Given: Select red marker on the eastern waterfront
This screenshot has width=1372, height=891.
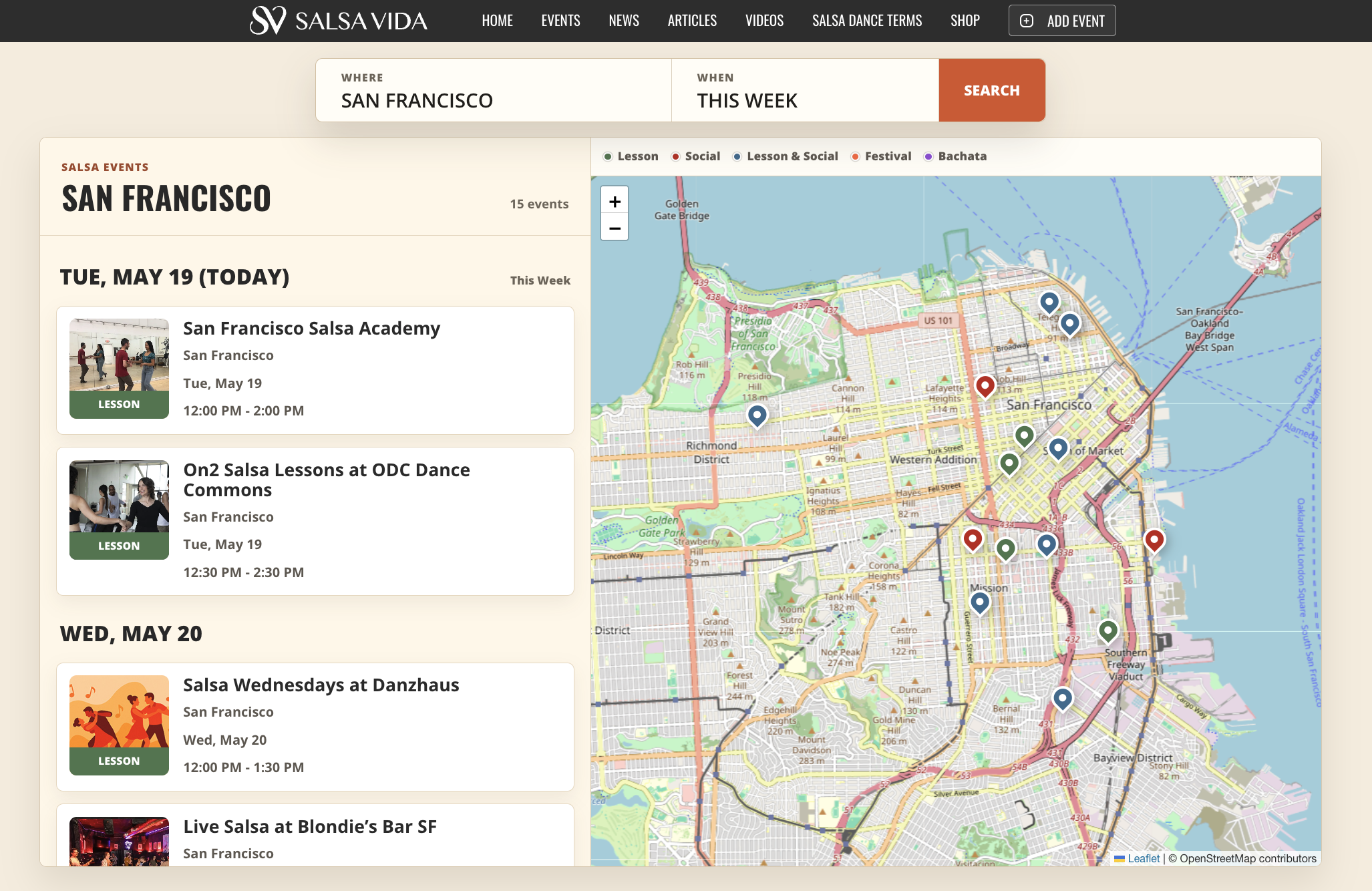Looking at the screenshot, I should tap(1154, 540).
